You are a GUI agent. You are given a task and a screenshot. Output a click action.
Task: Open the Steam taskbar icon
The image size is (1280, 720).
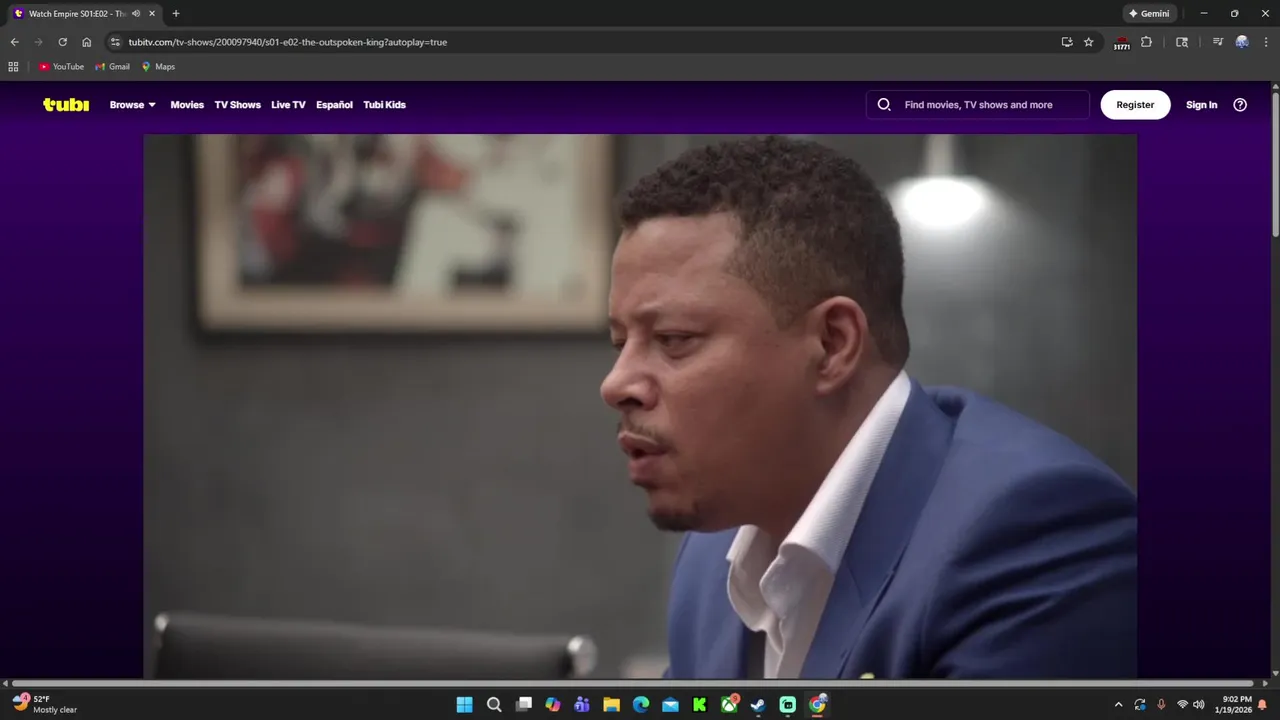point(758,705)
